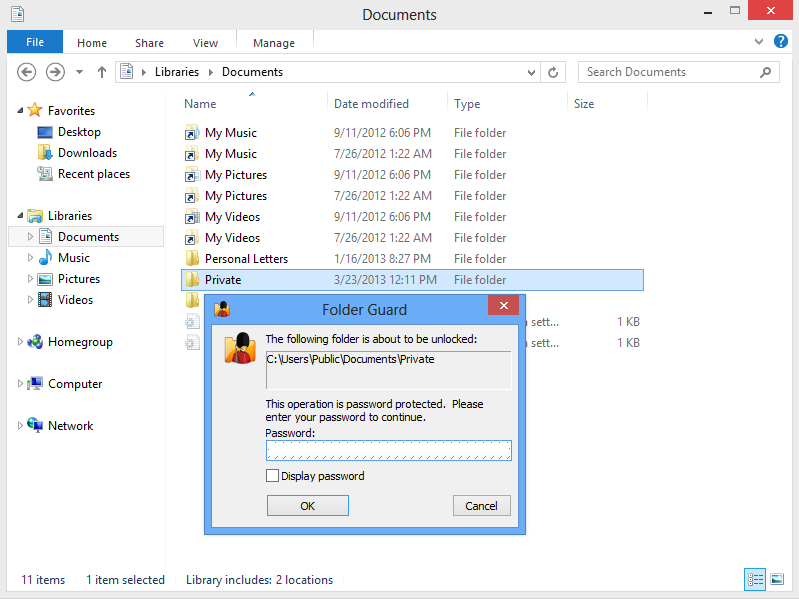Select the Computer icon in sidebar
Image resolution: width=799 pixels, height=599 pixels.
(35, 384)
